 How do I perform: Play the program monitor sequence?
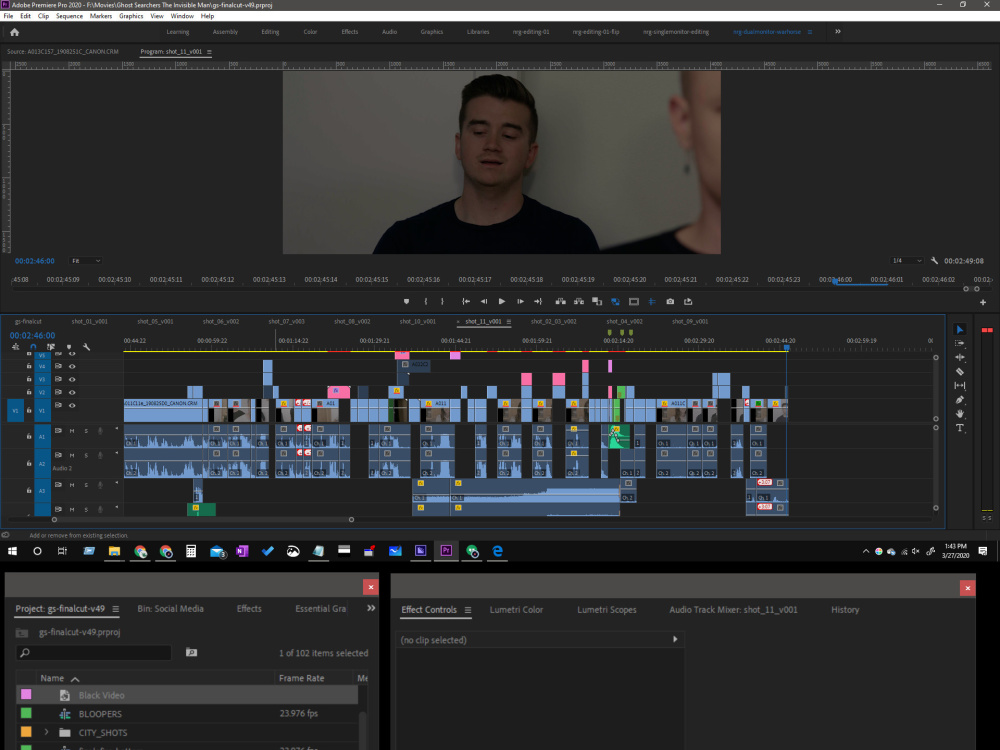(502, 302)
